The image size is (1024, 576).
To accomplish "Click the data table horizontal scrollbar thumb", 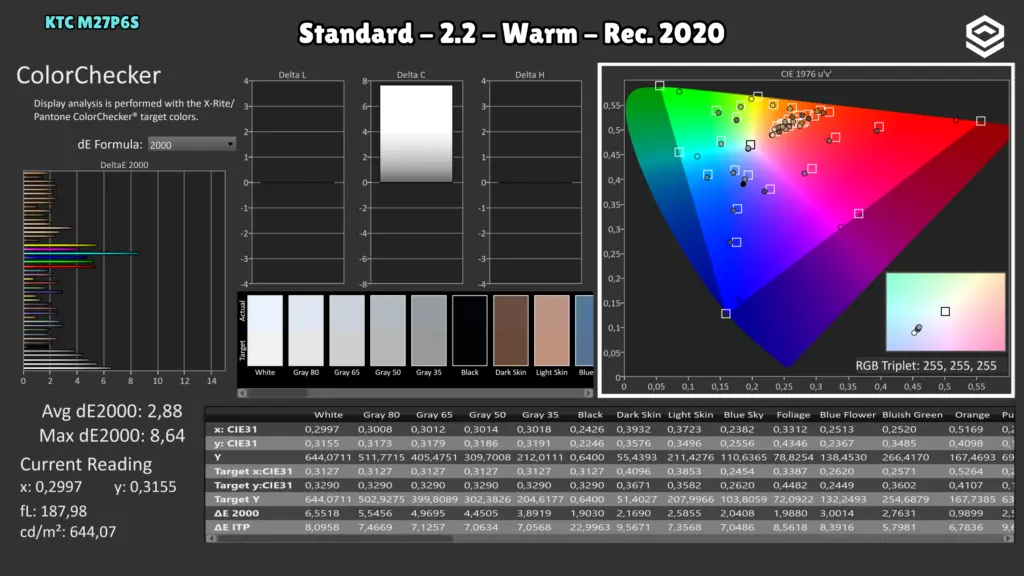I will 334,539.
